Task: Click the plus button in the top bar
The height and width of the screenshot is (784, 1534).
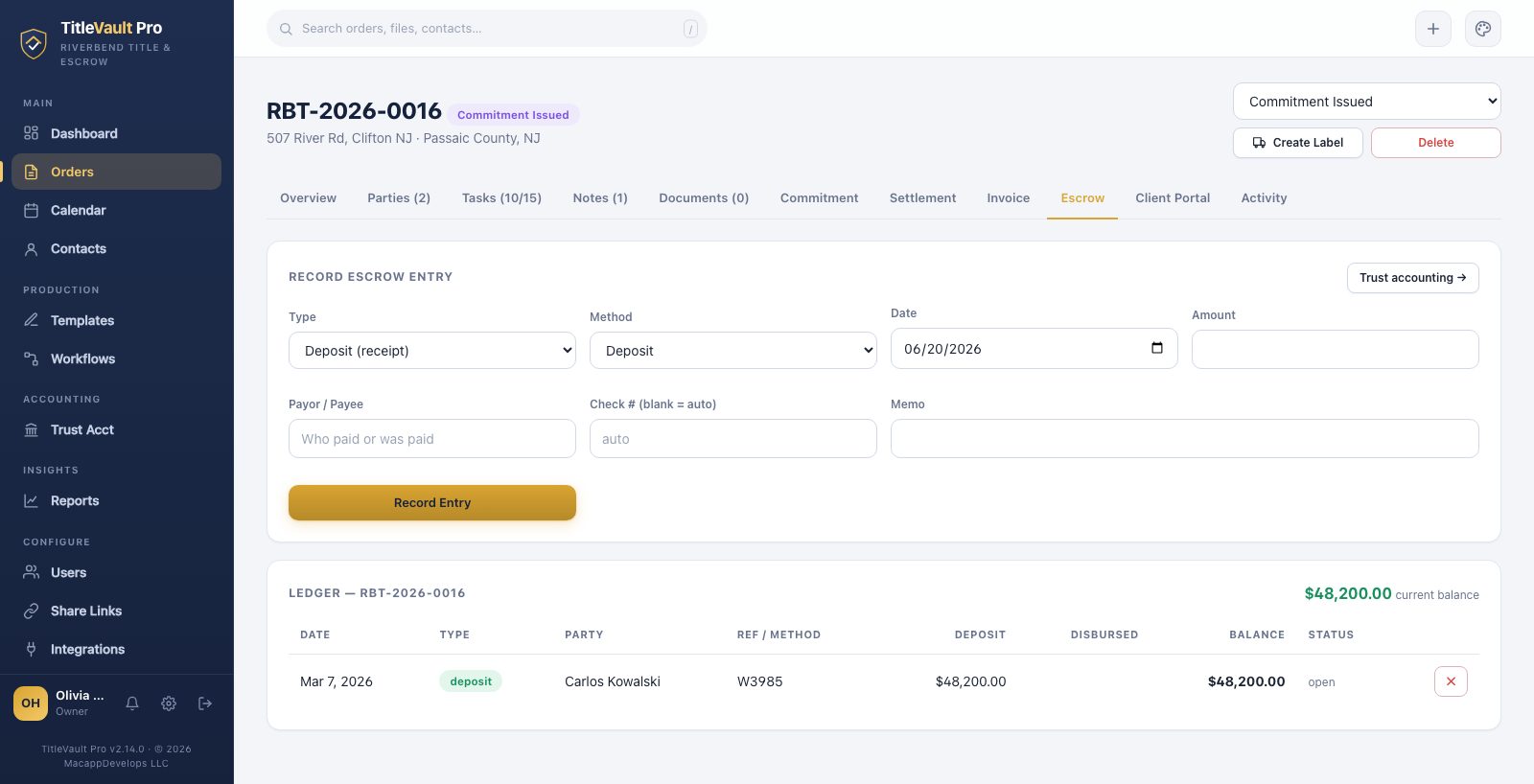Action: click(x=1433, y=29)
